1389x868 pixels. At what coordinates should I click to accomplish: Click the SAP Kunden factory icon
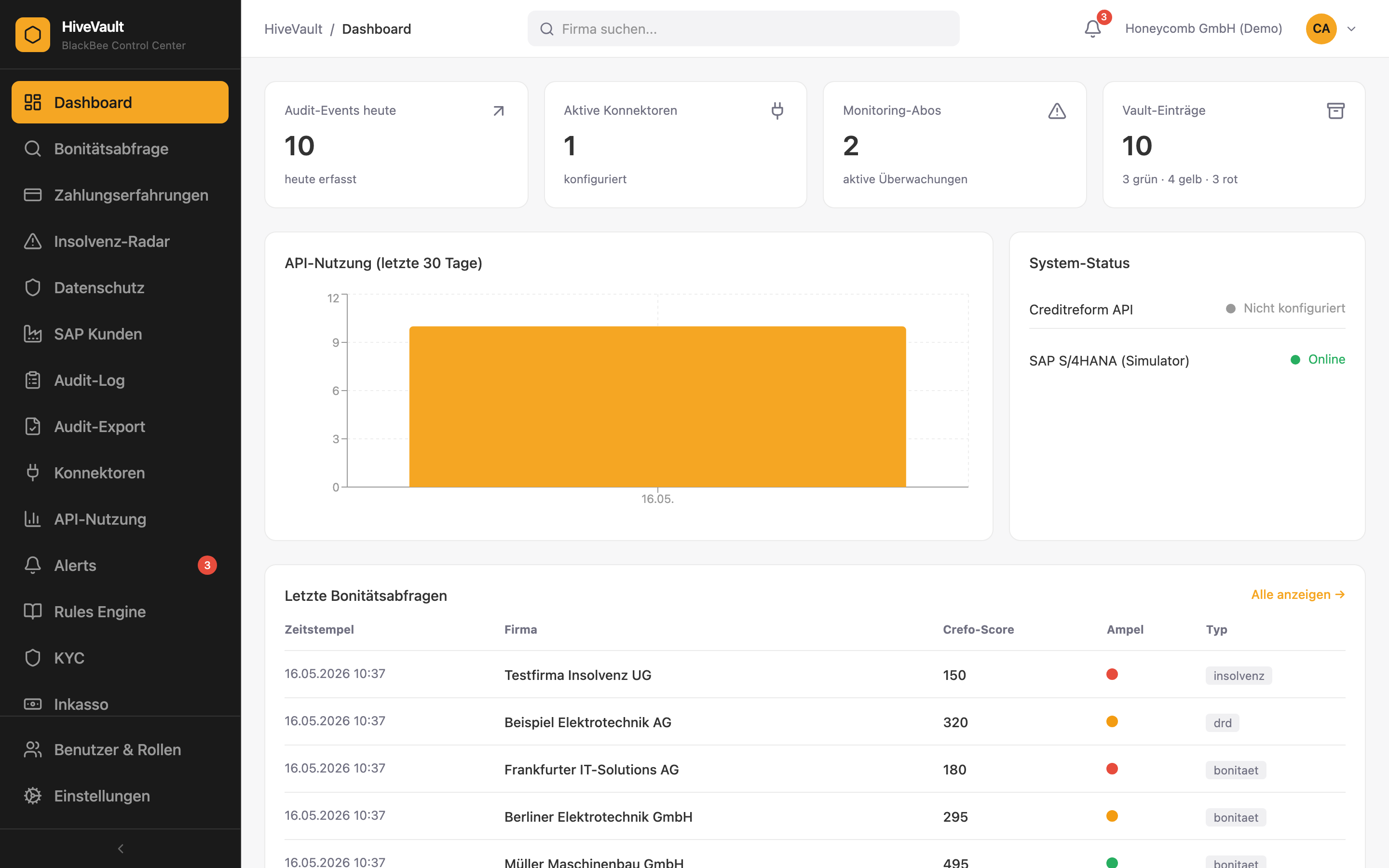point(33,334)
